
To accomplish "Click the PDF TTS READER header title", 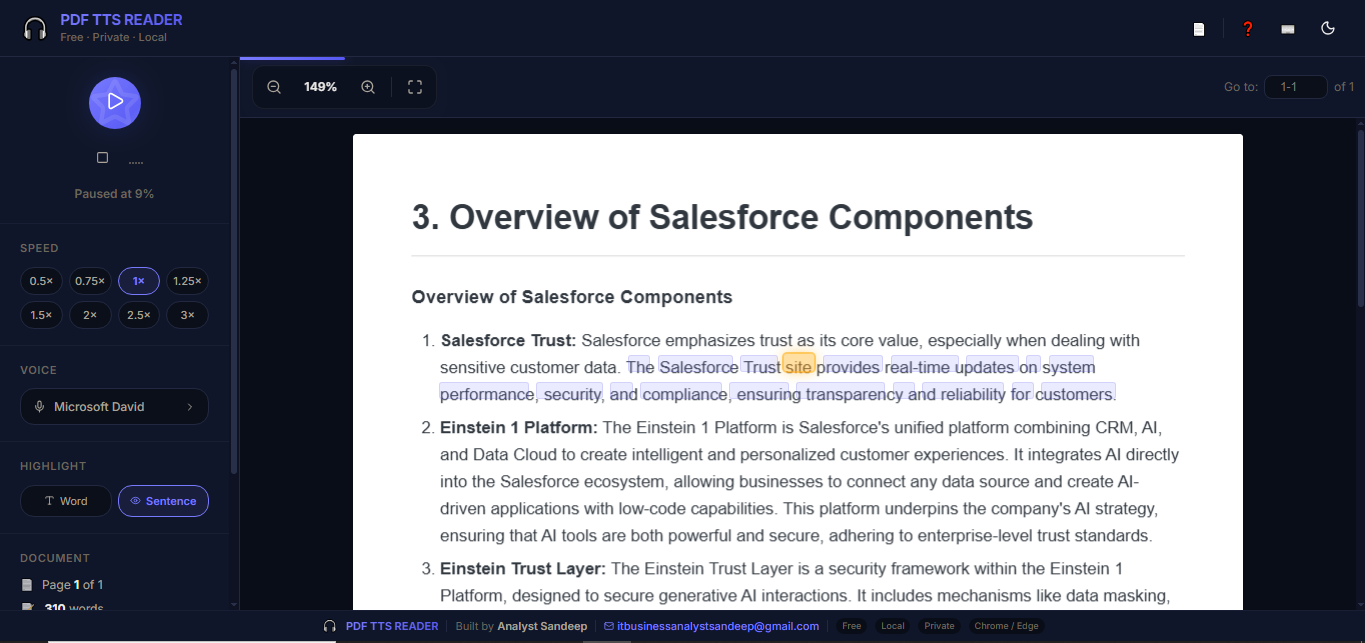I will point(121,20).
